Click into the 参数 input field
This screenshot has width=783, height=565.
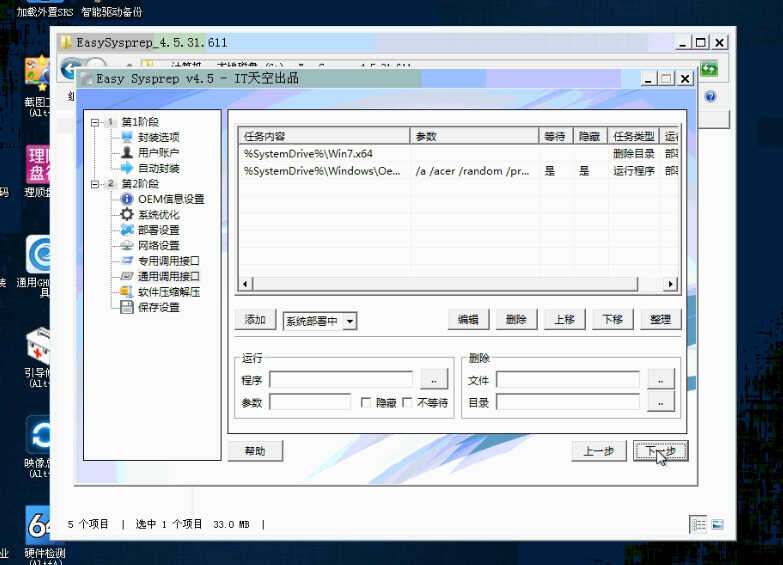pyautogui.click(x=310, y=402)
